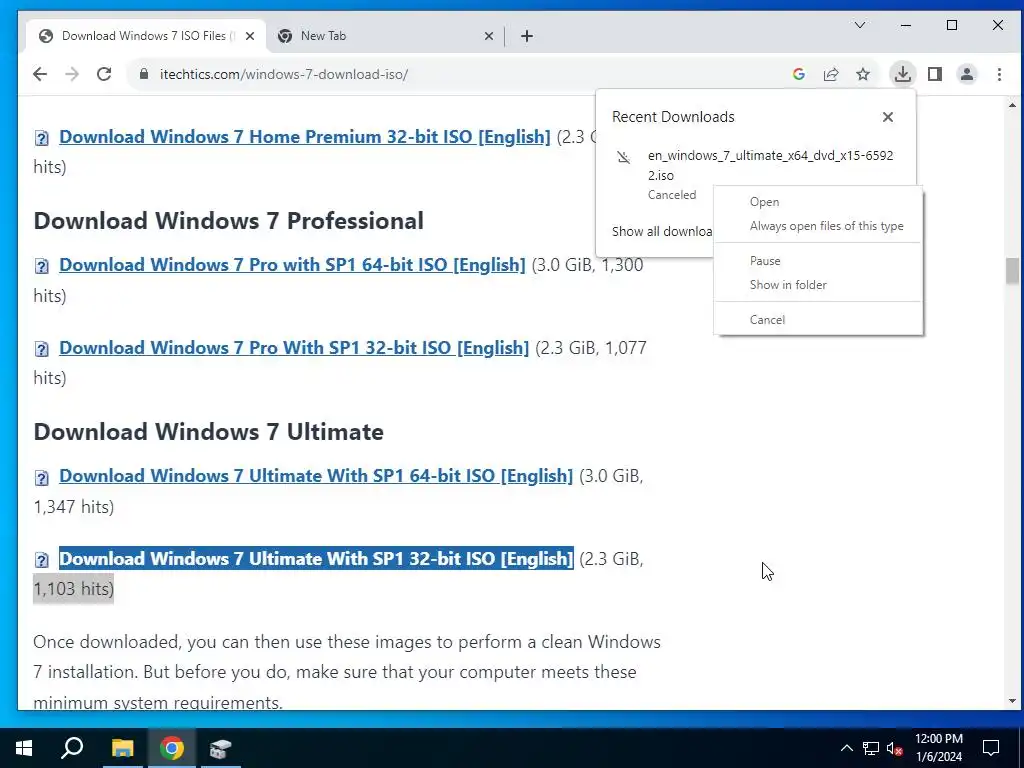
Task: Click the network tray icon
Action: point(871,748)
